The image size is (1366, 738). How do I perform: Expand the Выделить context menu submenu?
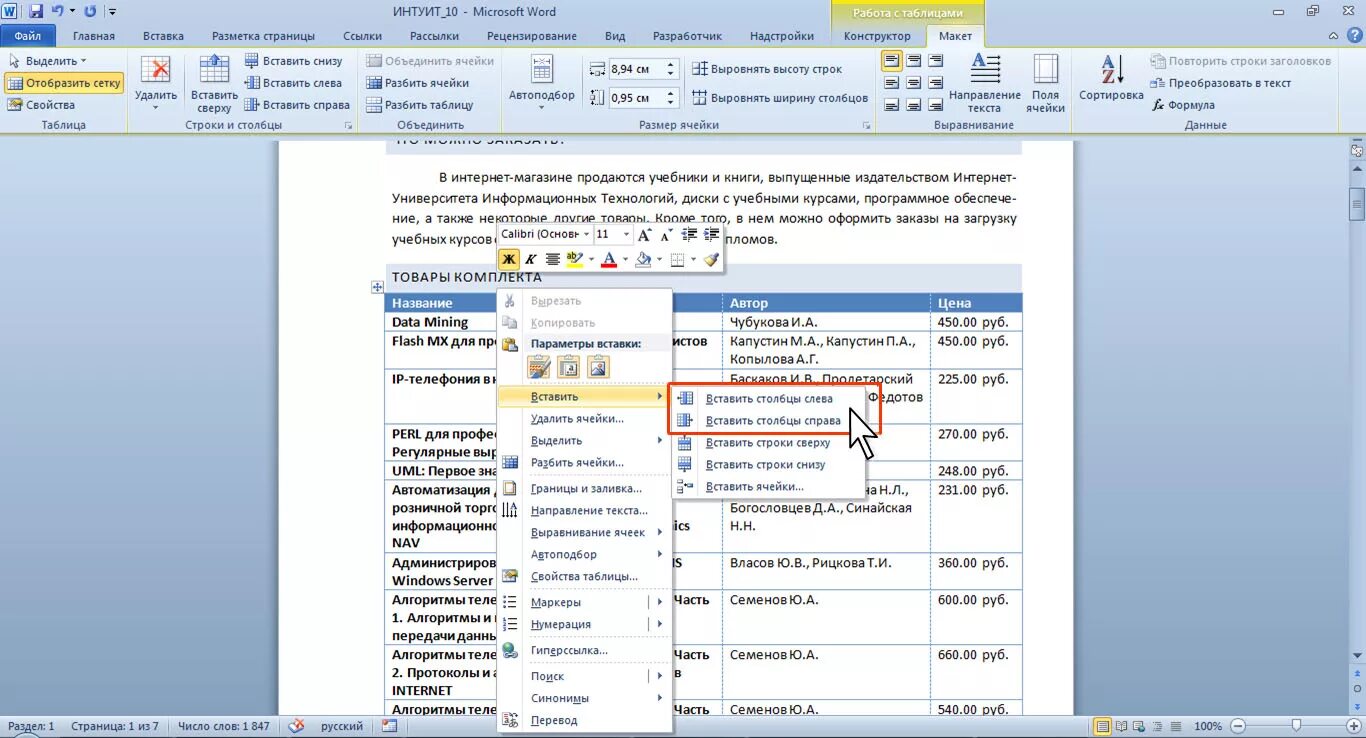(x=584, y=441)
